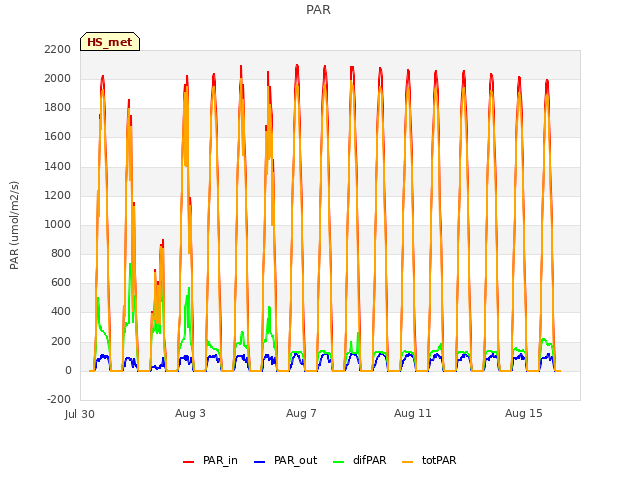Viewport: 640px width, 480px height.
Task: Click the 0 y-axis tick label
Action: pyautogui.click(x=68, y=371)
